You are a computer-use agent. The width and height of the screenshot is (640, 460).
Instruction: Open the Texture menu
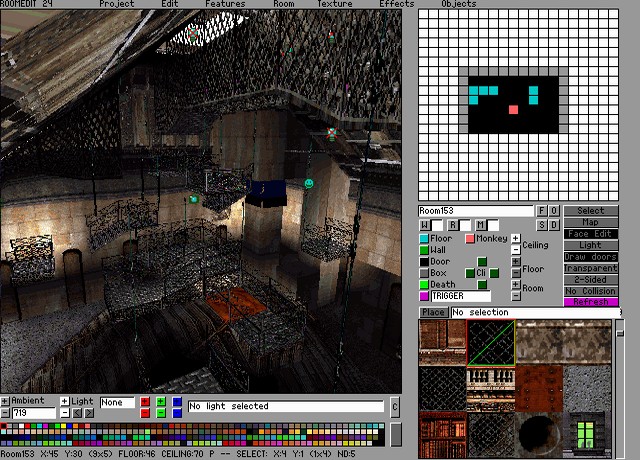tap(334, 4)
